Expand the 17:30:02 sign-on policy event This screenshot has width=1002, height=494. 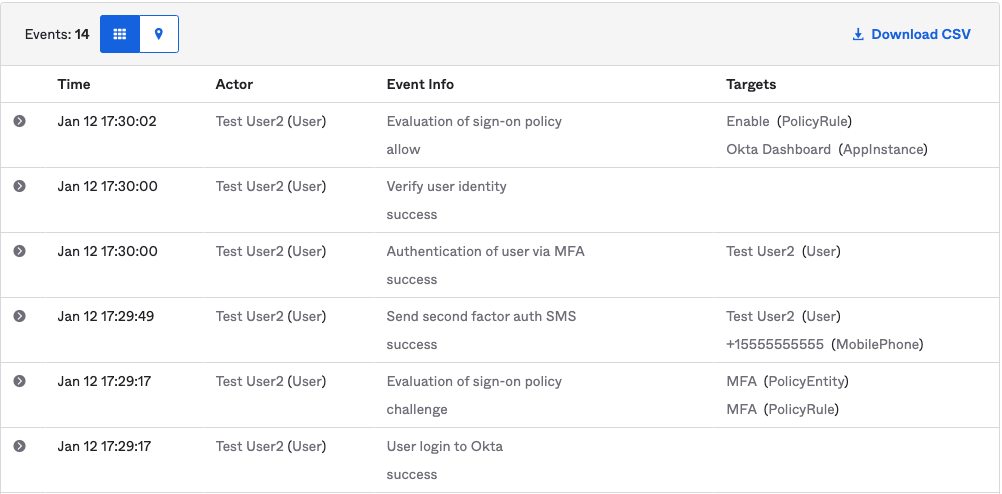19,121
